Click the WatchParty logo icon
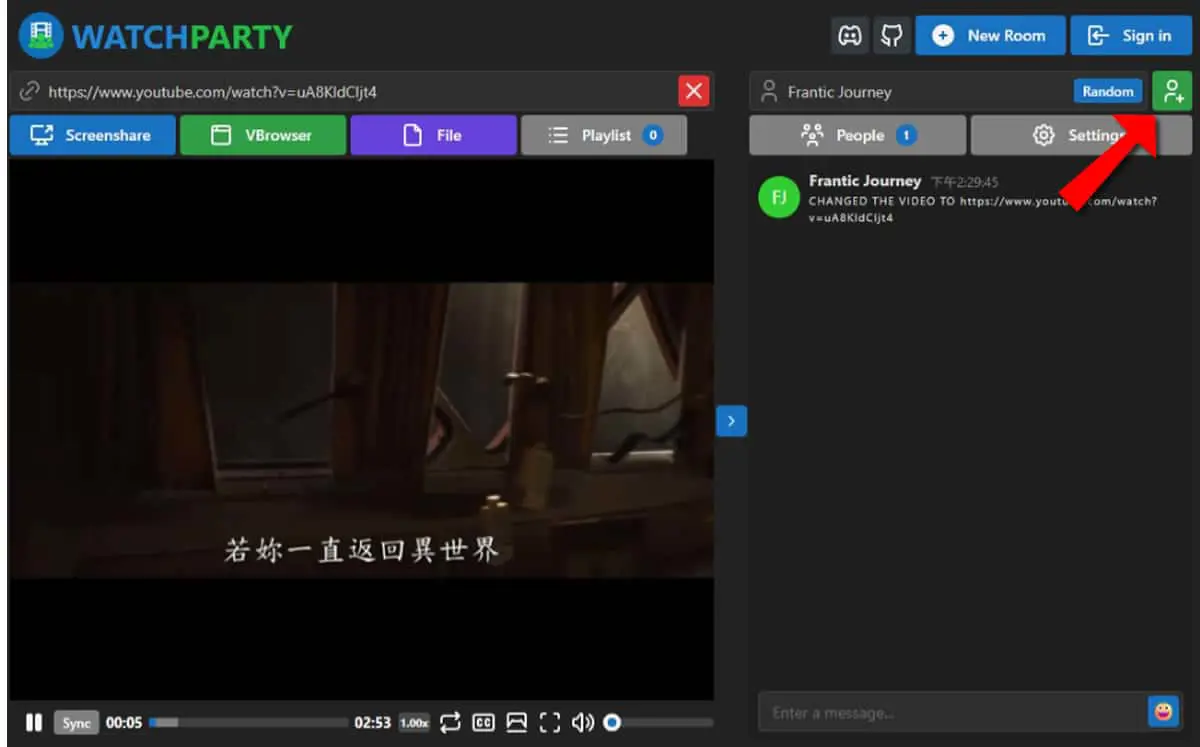 coord(41,36)
